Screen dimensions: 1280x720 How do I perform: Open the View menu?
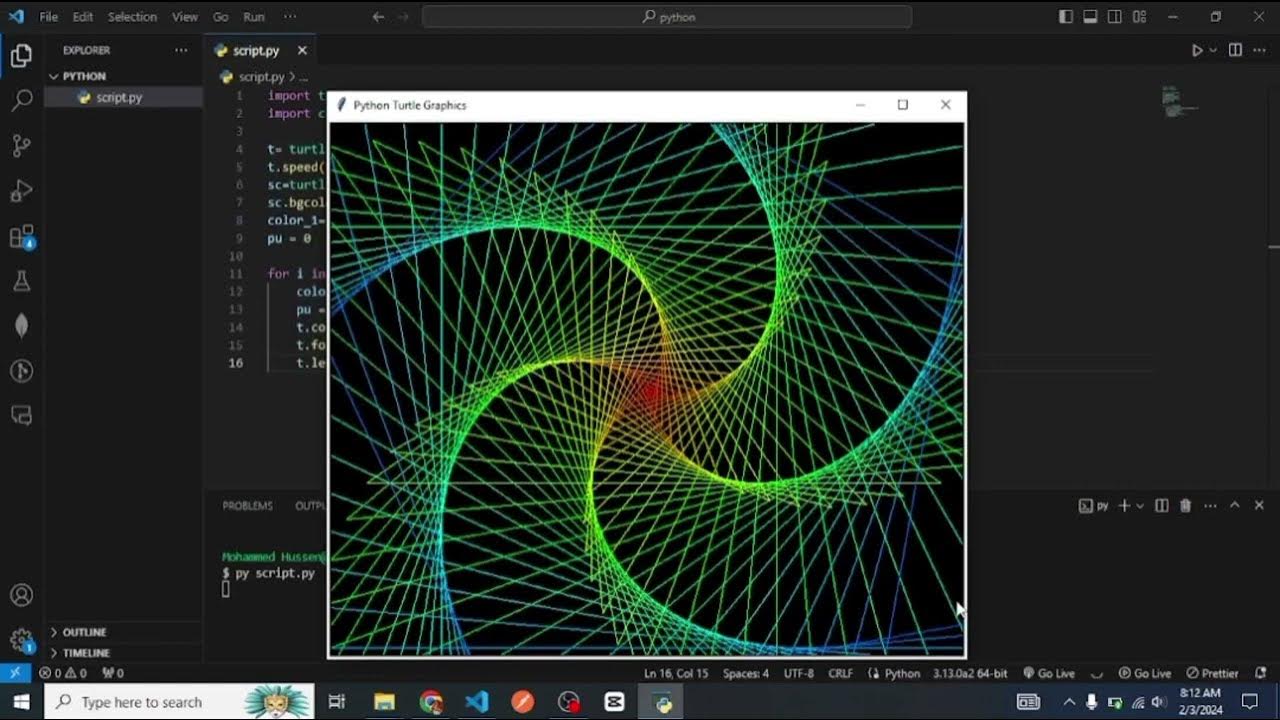click(185, 17)
